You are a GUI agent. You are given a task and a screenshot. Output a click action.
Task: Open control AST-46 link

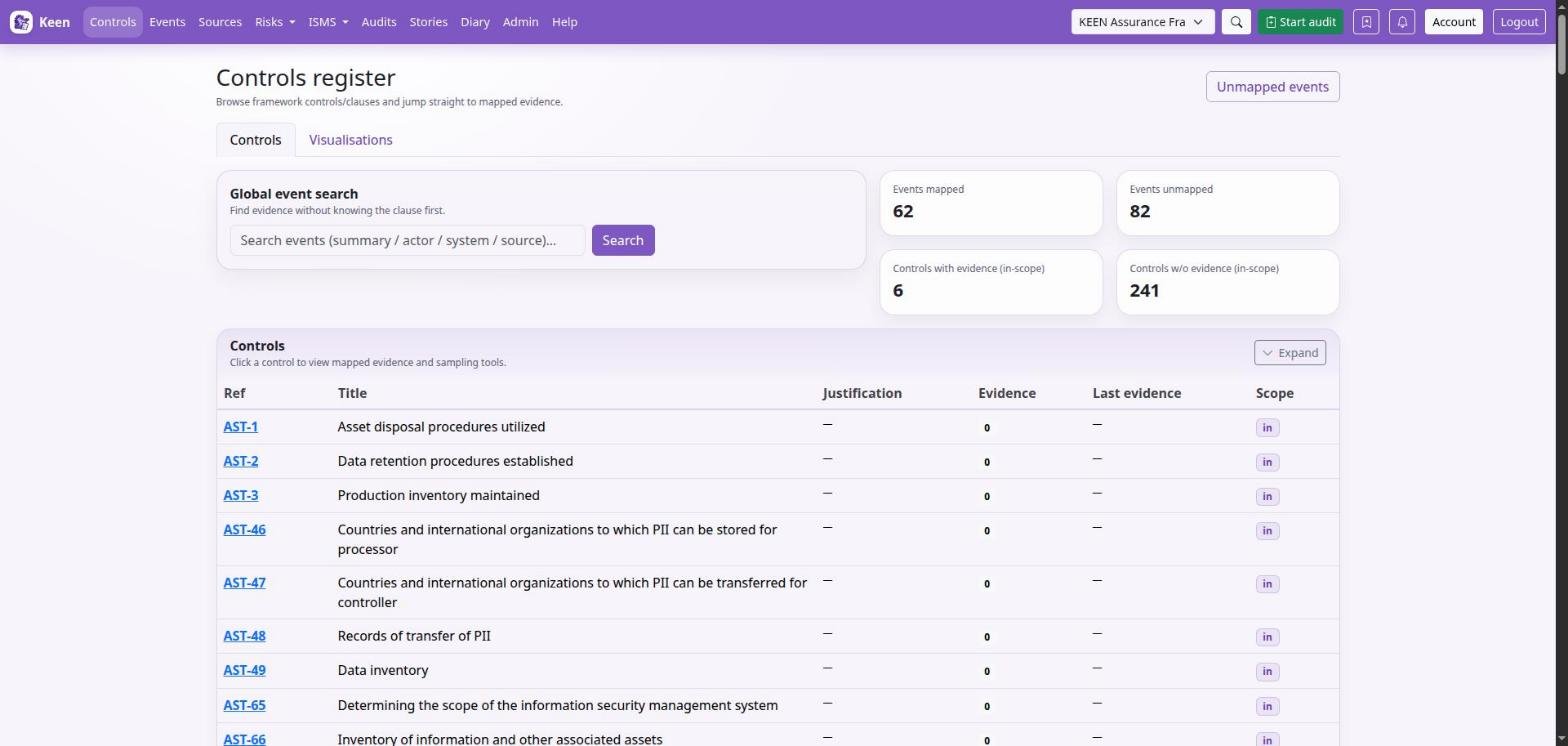(244, 530)
